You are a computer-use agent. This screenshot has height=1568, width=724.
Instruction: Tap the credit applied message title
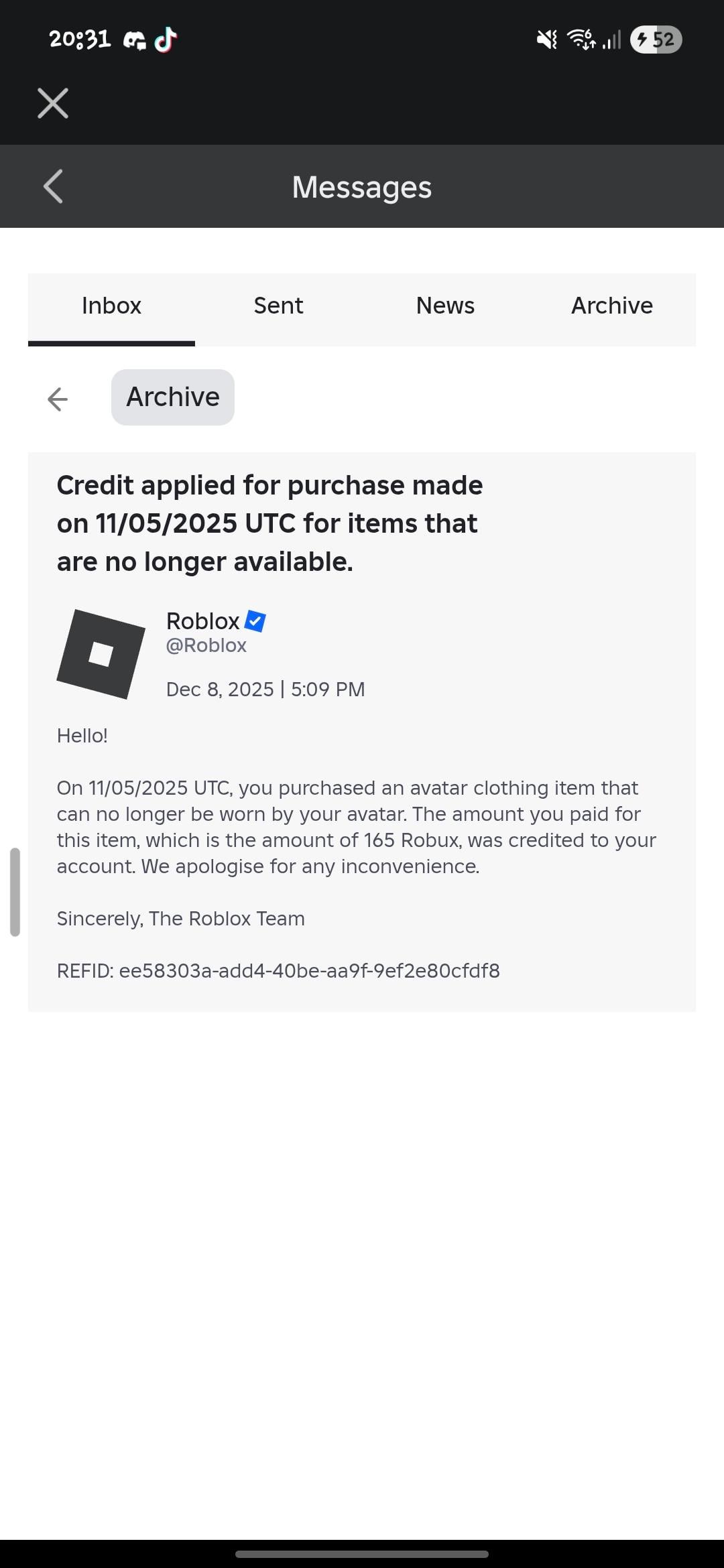[x=269, y=523]
